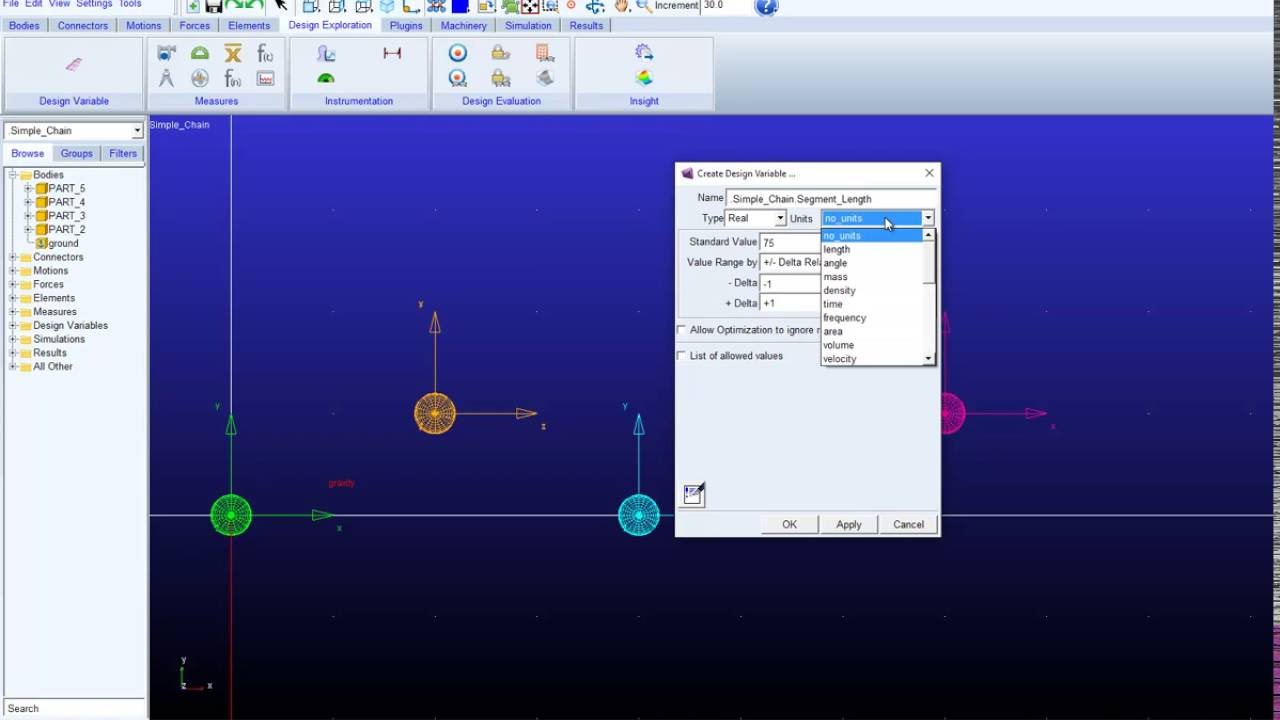Screen dimensions: 1280x720
Task: Click the angle measure caliper icon
Action: (166, 78)
